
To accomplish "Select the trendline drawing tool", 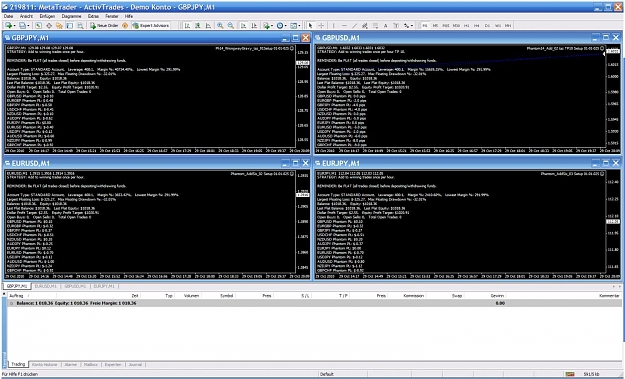I will [x=355, y=26].
